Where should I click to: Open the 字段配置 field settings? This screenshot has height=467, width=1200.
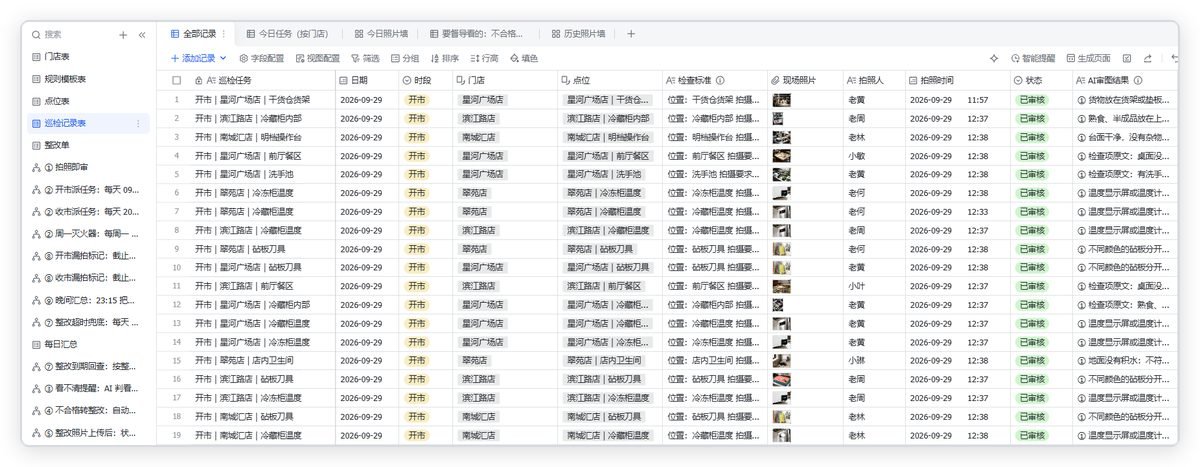tap(262, 58)
